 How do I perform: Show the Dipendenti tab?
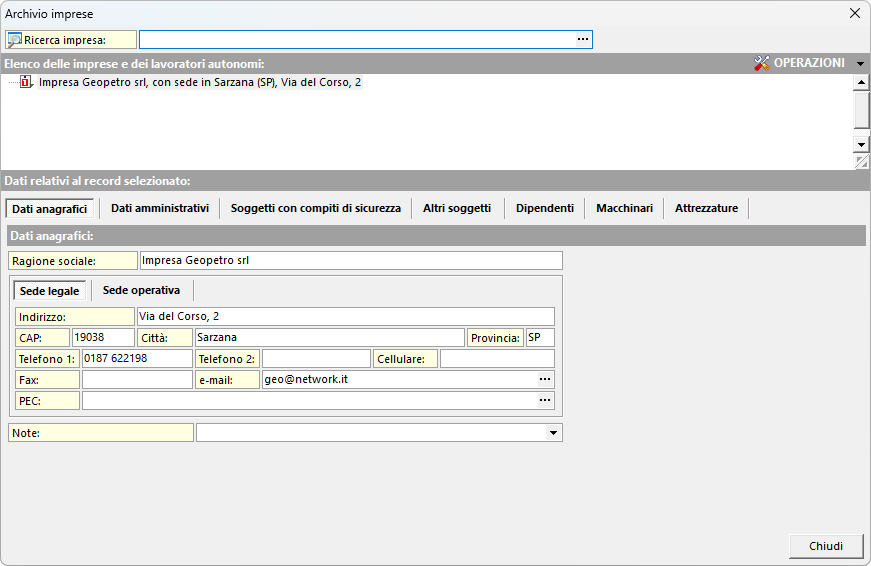point(545,208)
